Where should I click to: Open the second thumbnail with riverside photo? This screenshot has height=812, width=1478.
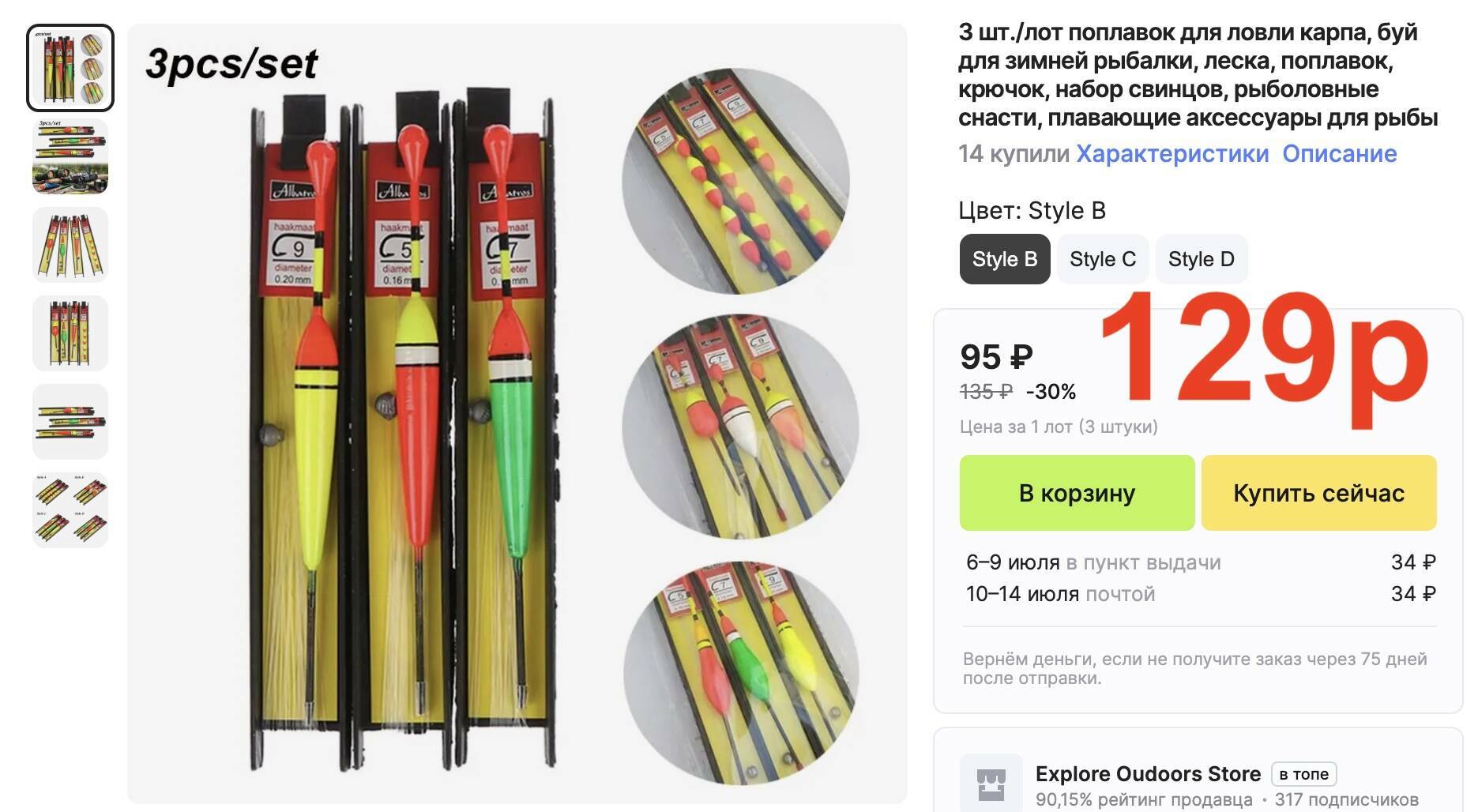[70, 156]
